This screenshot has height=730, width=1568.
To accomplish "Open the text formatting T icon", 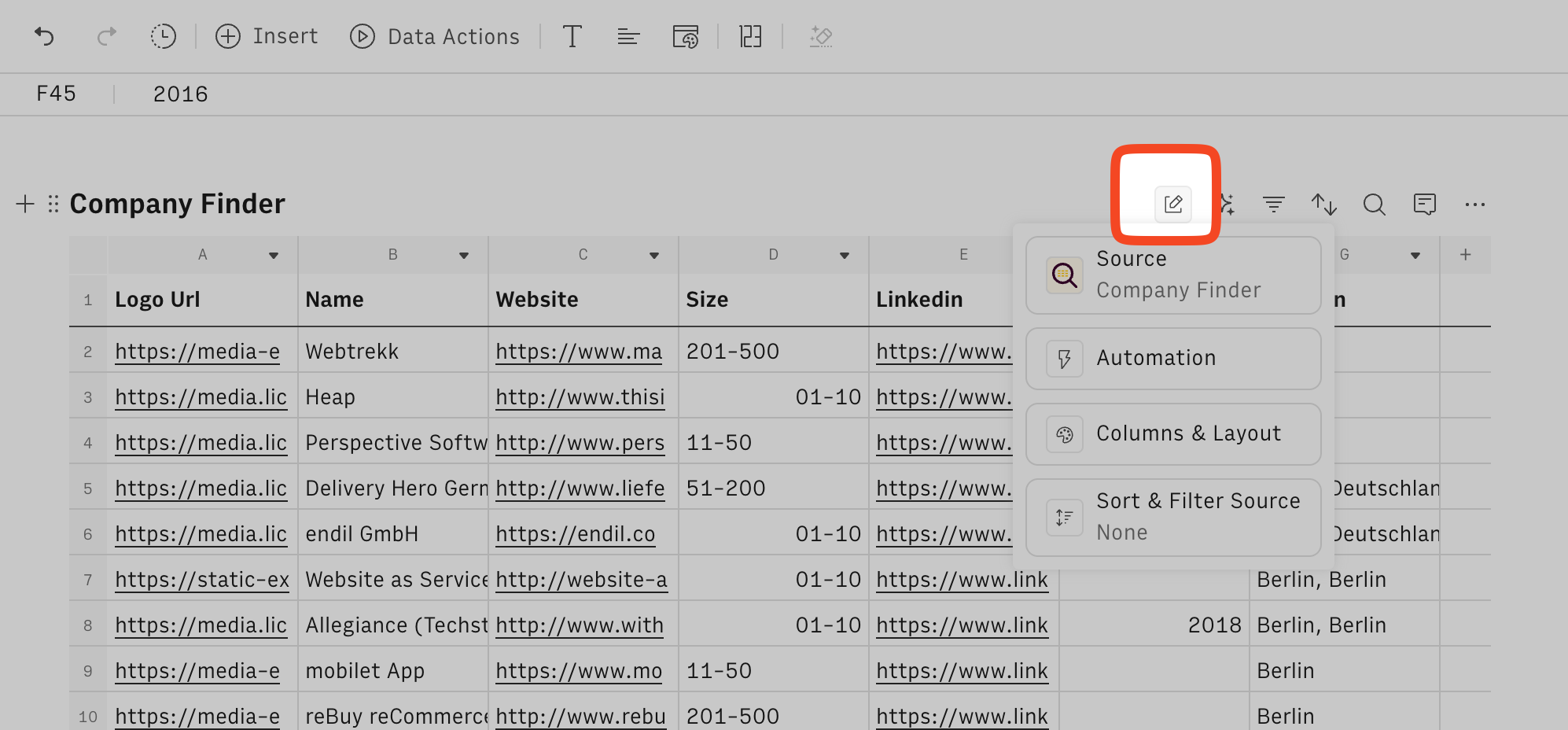I will (572, 36).
